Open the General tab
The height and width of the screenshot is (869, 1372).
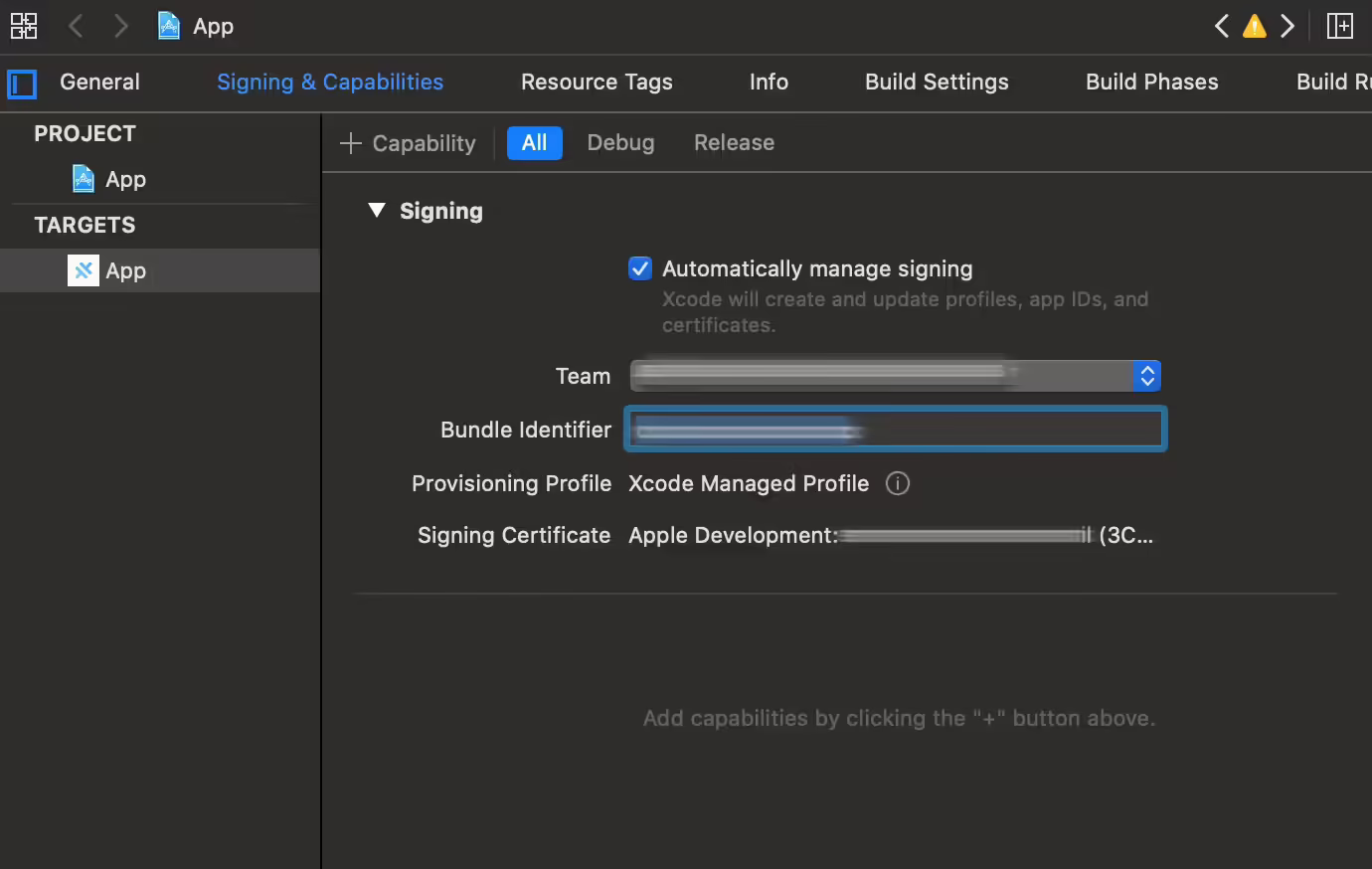pyautogui.click(x=99, y=83)
